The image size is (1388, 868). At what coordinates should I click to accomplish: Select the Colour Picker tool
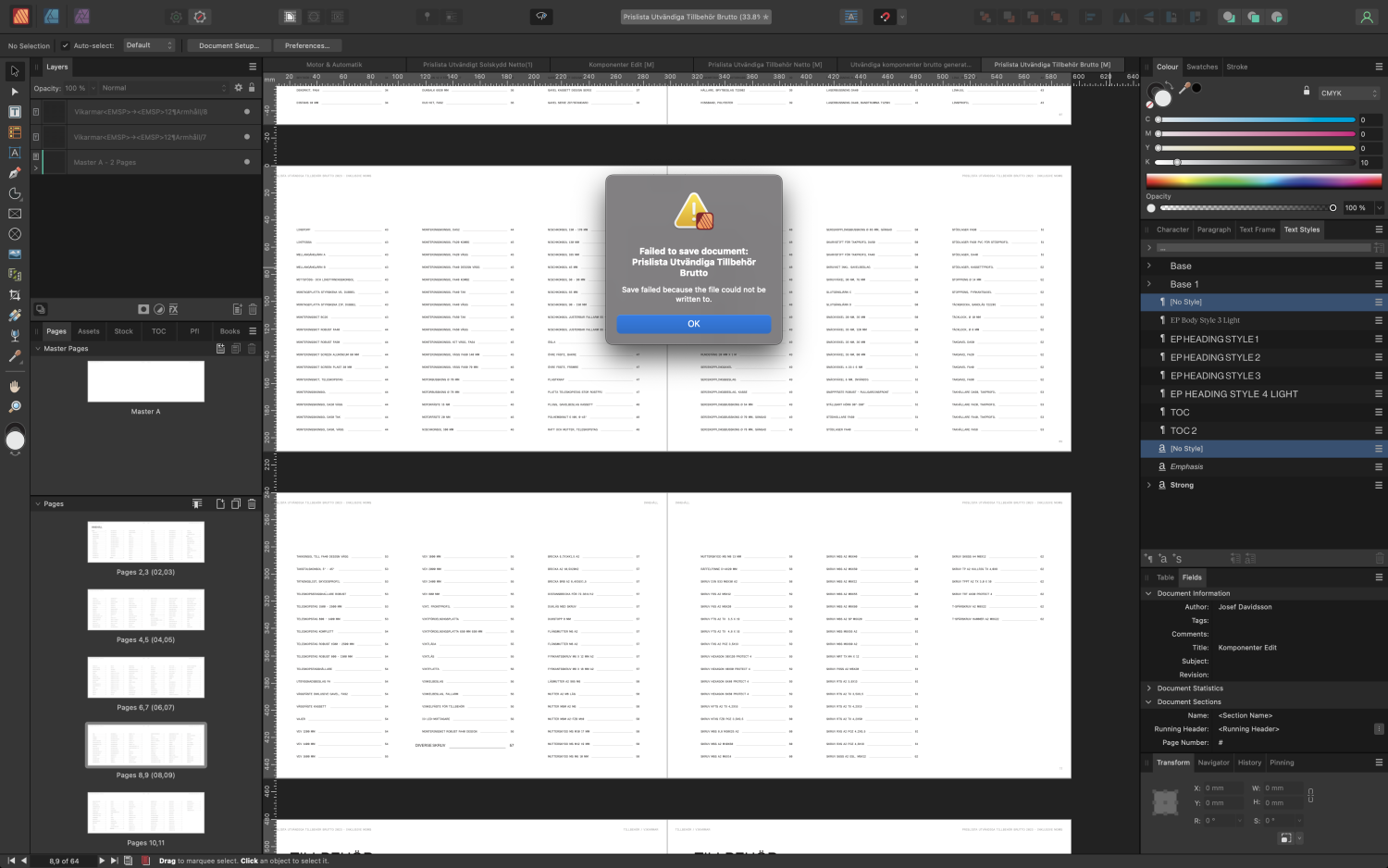(15, 355)
